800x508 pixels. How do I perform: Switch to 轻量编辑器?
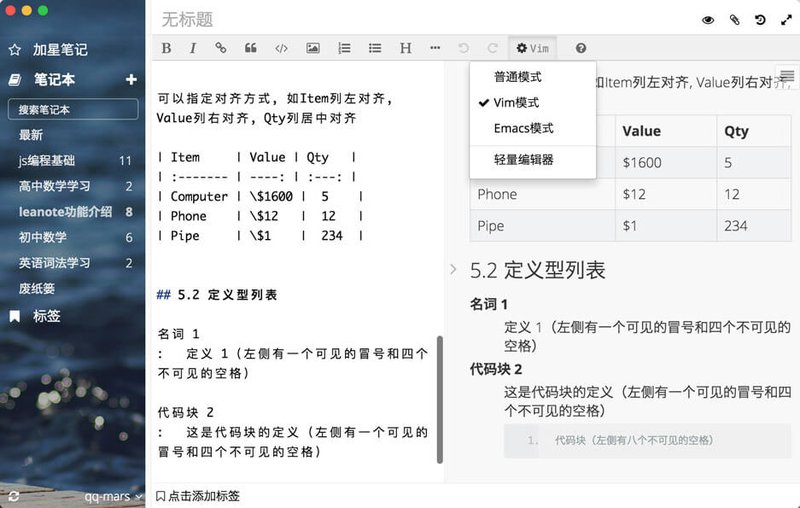coord(533,160)
